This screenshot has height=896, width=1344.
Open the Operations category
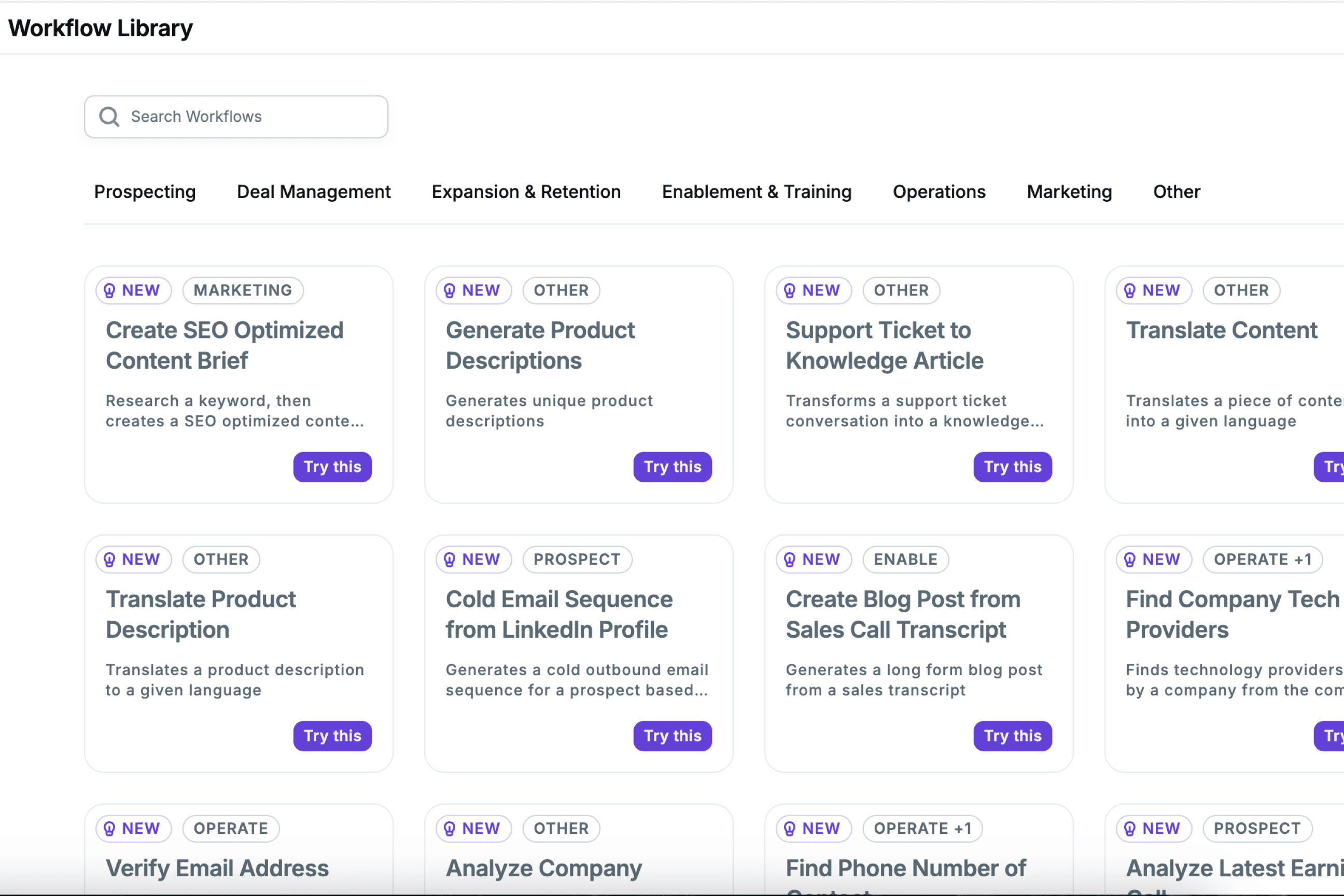[x=939, y=192]
